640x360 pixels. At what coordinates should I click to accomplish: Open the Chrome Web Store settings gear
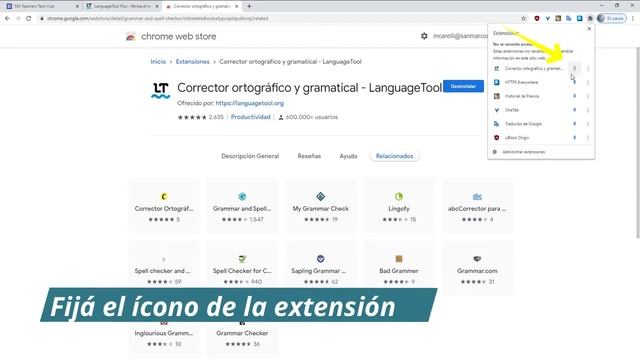tap(424, 36)
